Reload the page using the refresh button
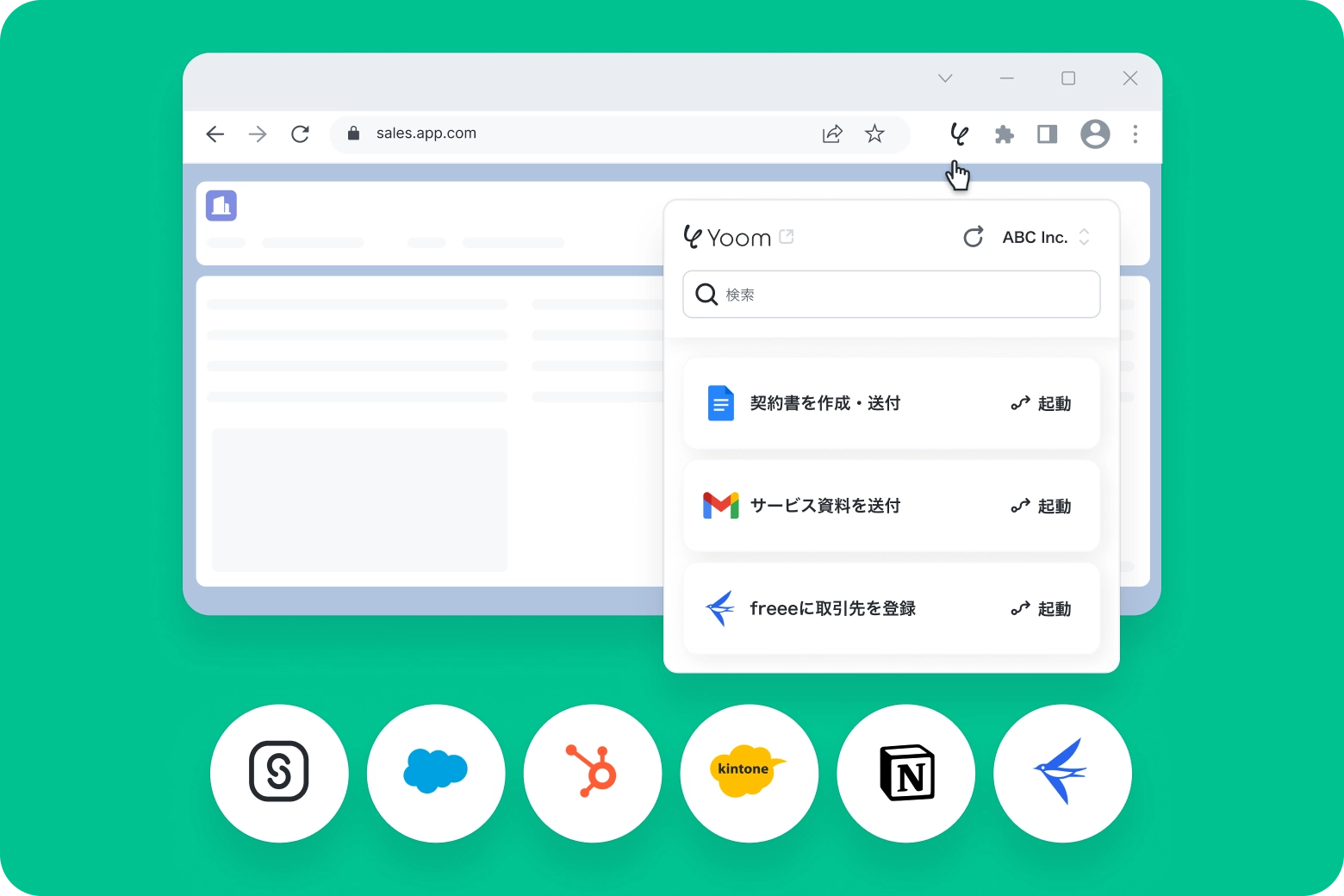The image size is (1344, 896). click(300, 134)
